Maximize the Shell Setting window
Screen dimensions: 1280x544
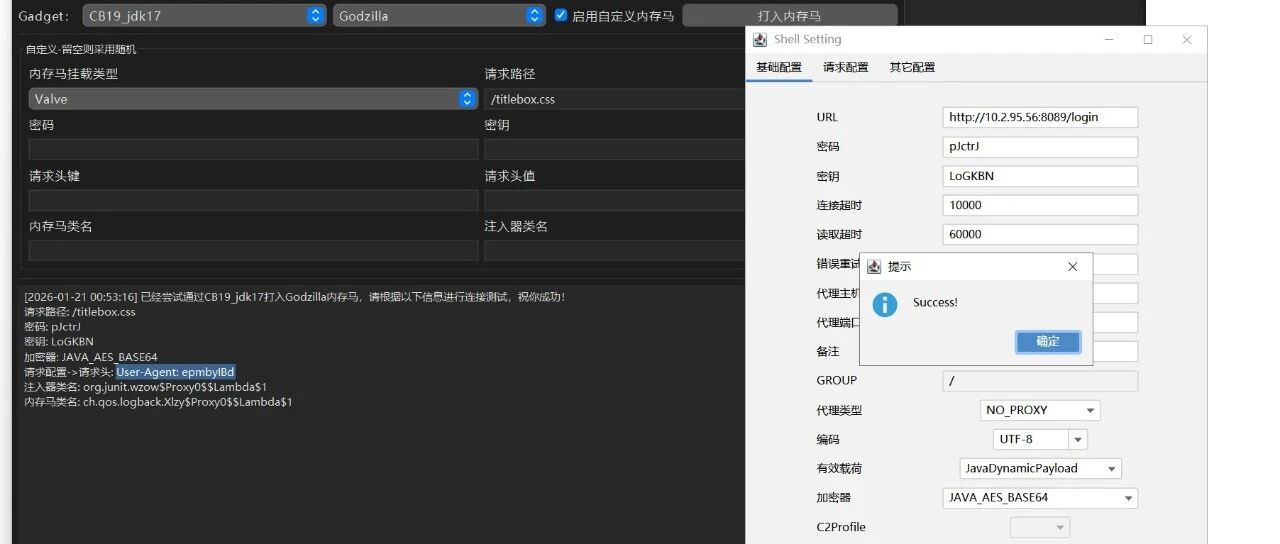pyautogui.click(x=1148, y=40)
